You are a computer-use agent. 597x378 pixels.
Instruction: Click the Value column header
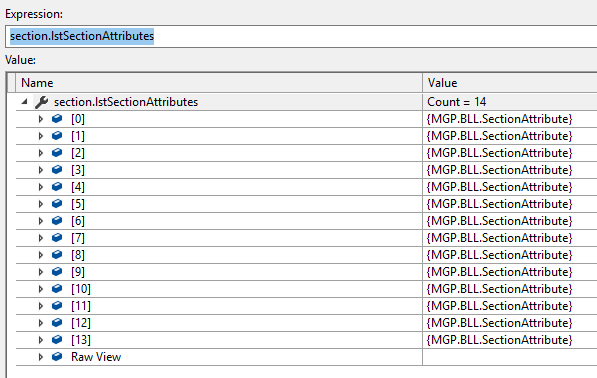click(510, 83)
